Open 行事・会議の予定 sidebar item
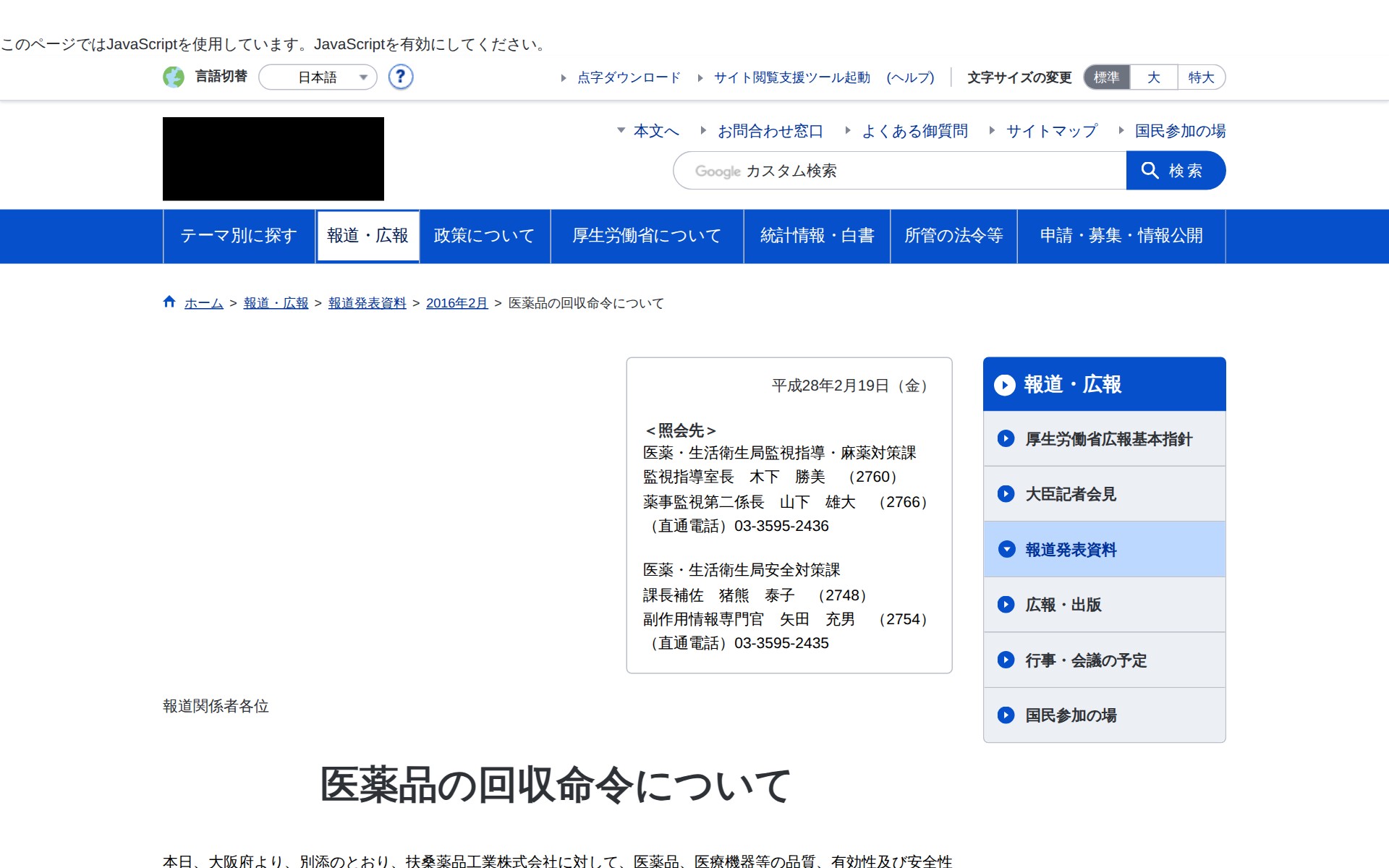This screenshot has width=1389, height=868. click(1085, 660)
